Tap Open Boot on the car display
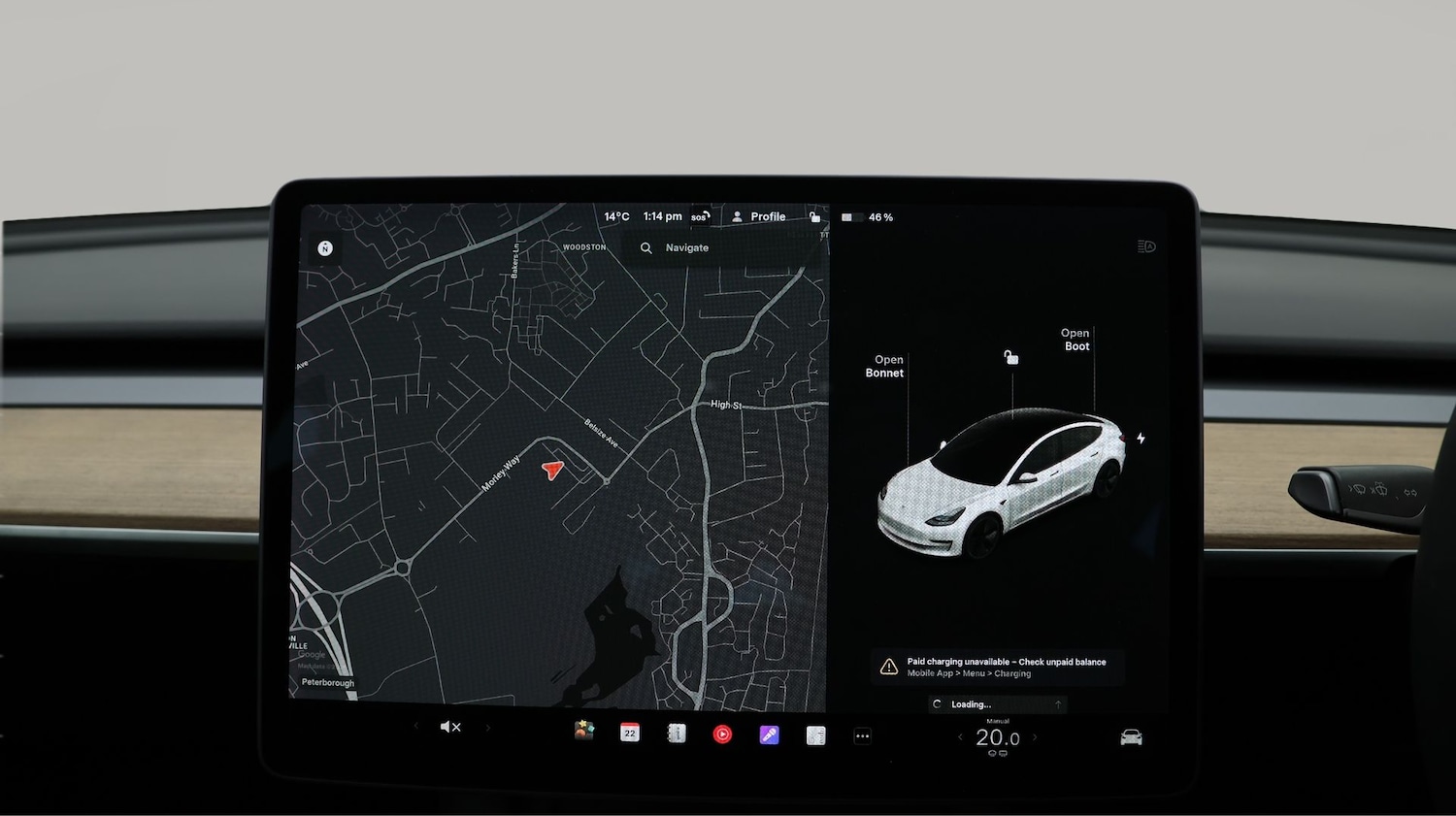Screen dimensions: 1456x816 (1075, 340)
